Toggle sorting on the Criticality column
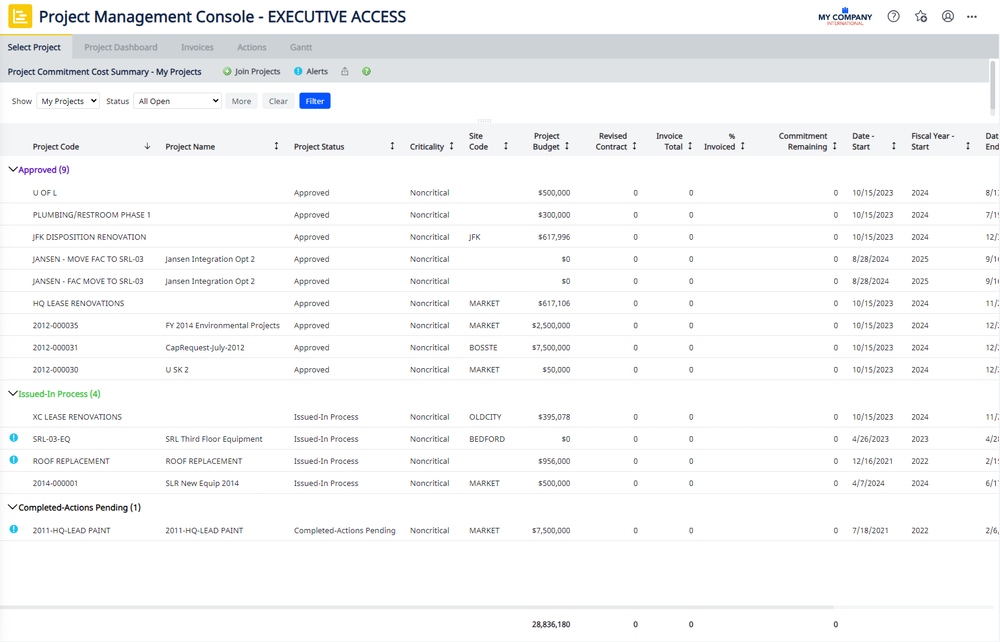The image size is (1000, 642). click(451, 145)
